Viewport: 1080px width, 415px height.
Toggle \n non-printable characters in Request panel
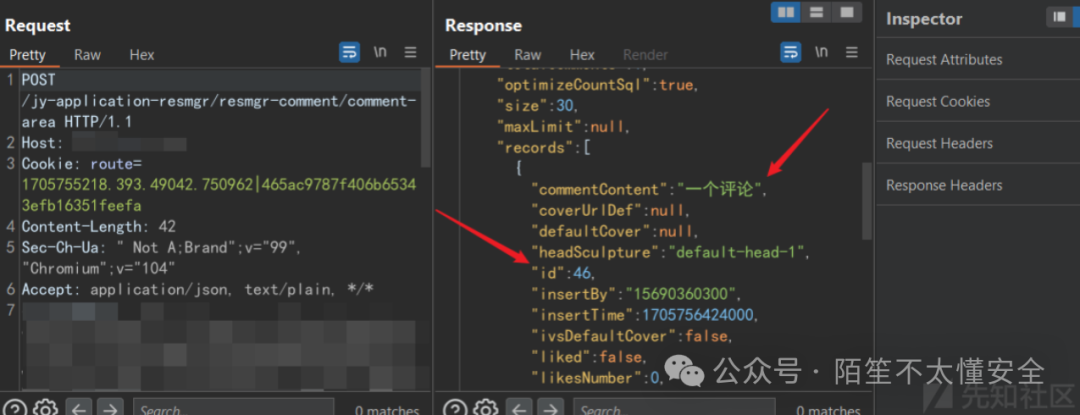click(x=380, y=52)
